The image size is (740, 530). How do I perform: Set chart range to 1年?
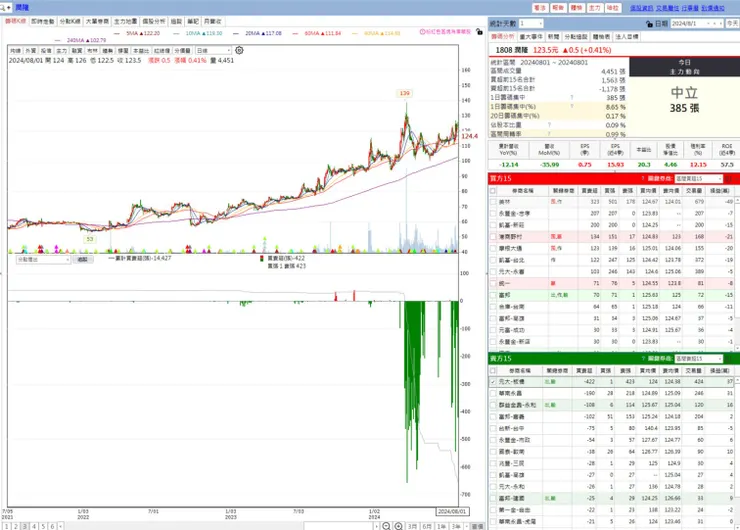click(442, 526)
